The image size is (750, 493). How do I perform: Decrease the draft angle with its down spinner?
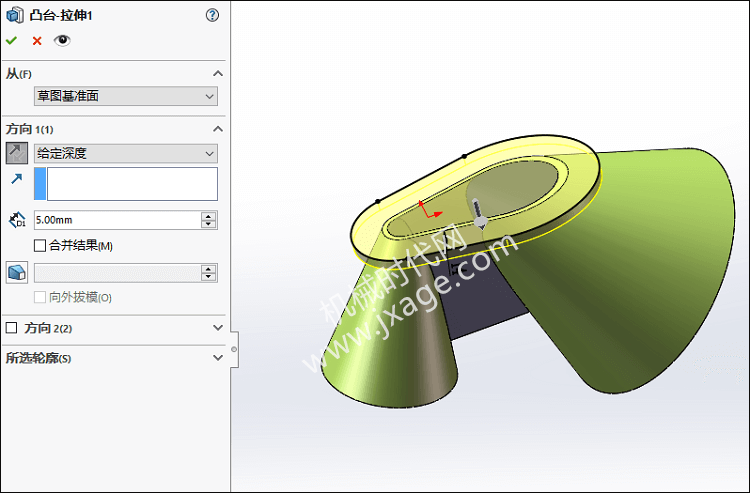(209, 277)
